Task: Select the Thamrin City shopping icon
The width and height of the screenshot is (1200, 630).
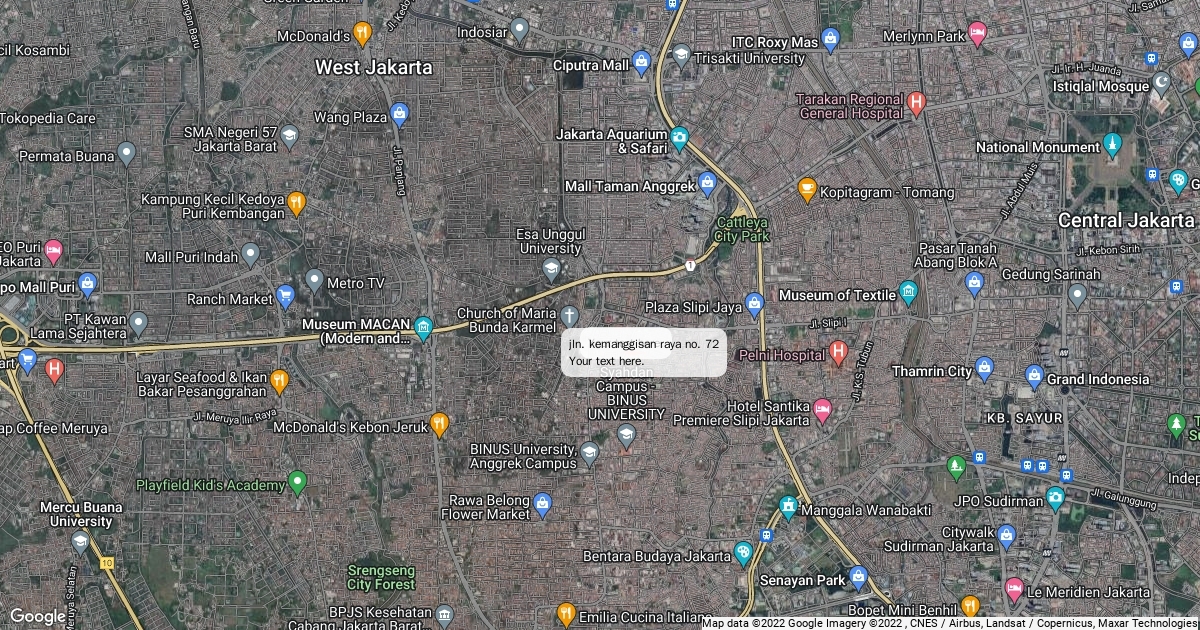Action: pyautogui.click(x=984, y=370)
